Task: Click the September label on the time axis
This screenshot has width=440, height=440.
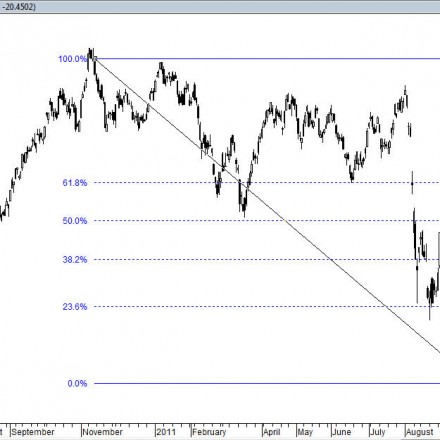Action: pyautogui.click(x=33, y=432)
